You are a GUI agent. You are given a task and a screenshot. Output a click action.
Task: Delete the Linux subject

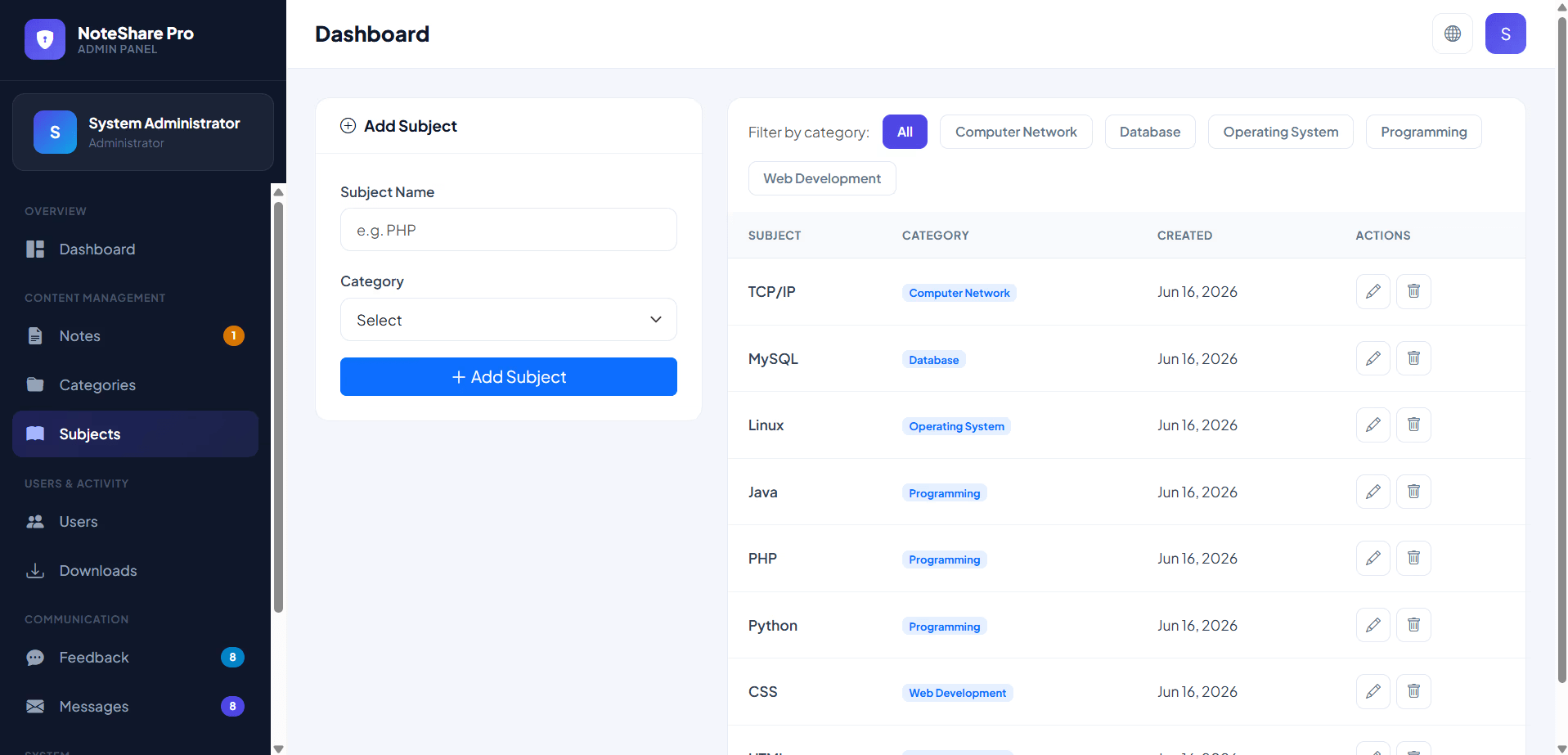coord(1413,425)
